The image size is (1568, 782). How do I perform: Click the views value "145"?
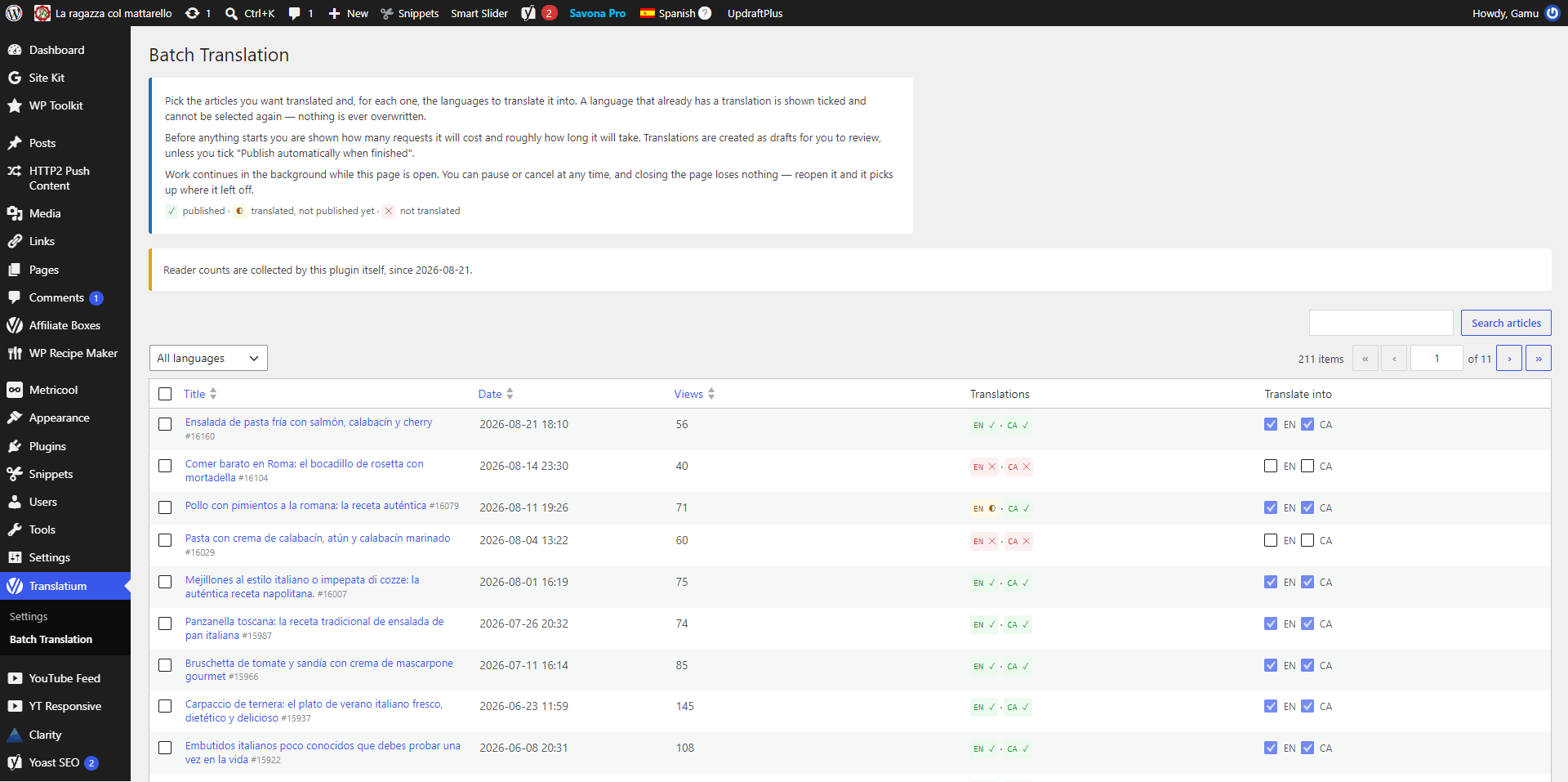click(685, 706)
